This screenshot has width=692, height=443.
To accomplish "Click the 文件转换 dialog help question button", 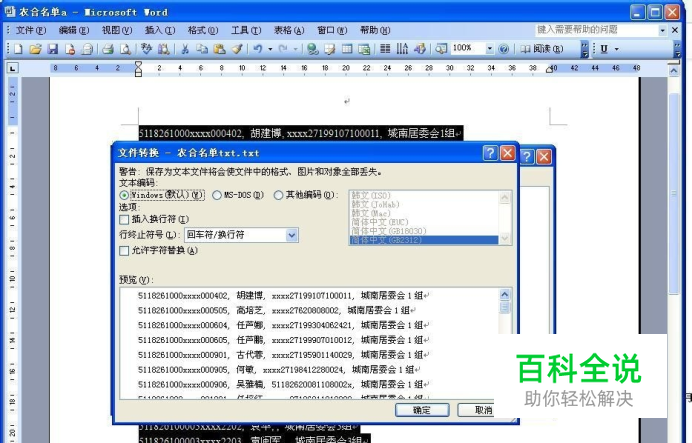I will point(490,153).
